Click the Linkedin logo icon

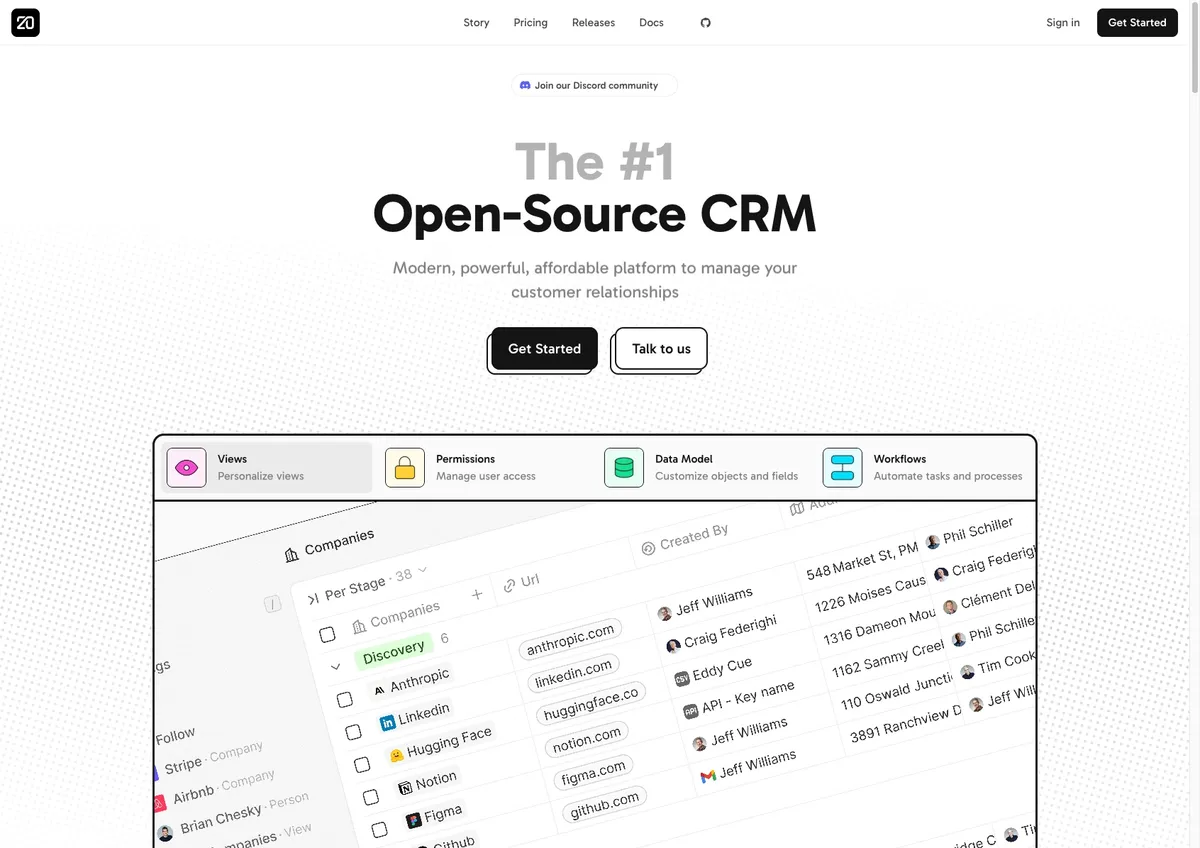tap(387, 722)
